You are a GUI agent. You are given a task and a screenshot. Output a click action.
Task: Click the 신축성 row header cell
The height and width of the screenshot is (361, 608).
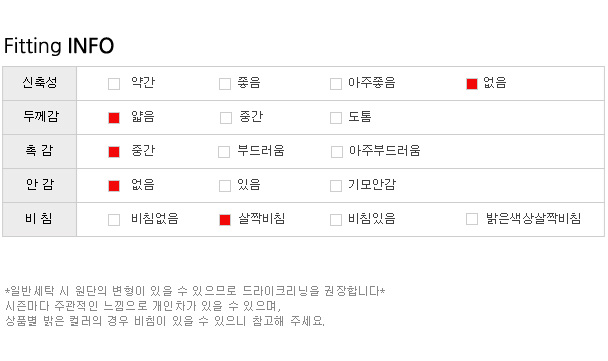click(40, 83)
